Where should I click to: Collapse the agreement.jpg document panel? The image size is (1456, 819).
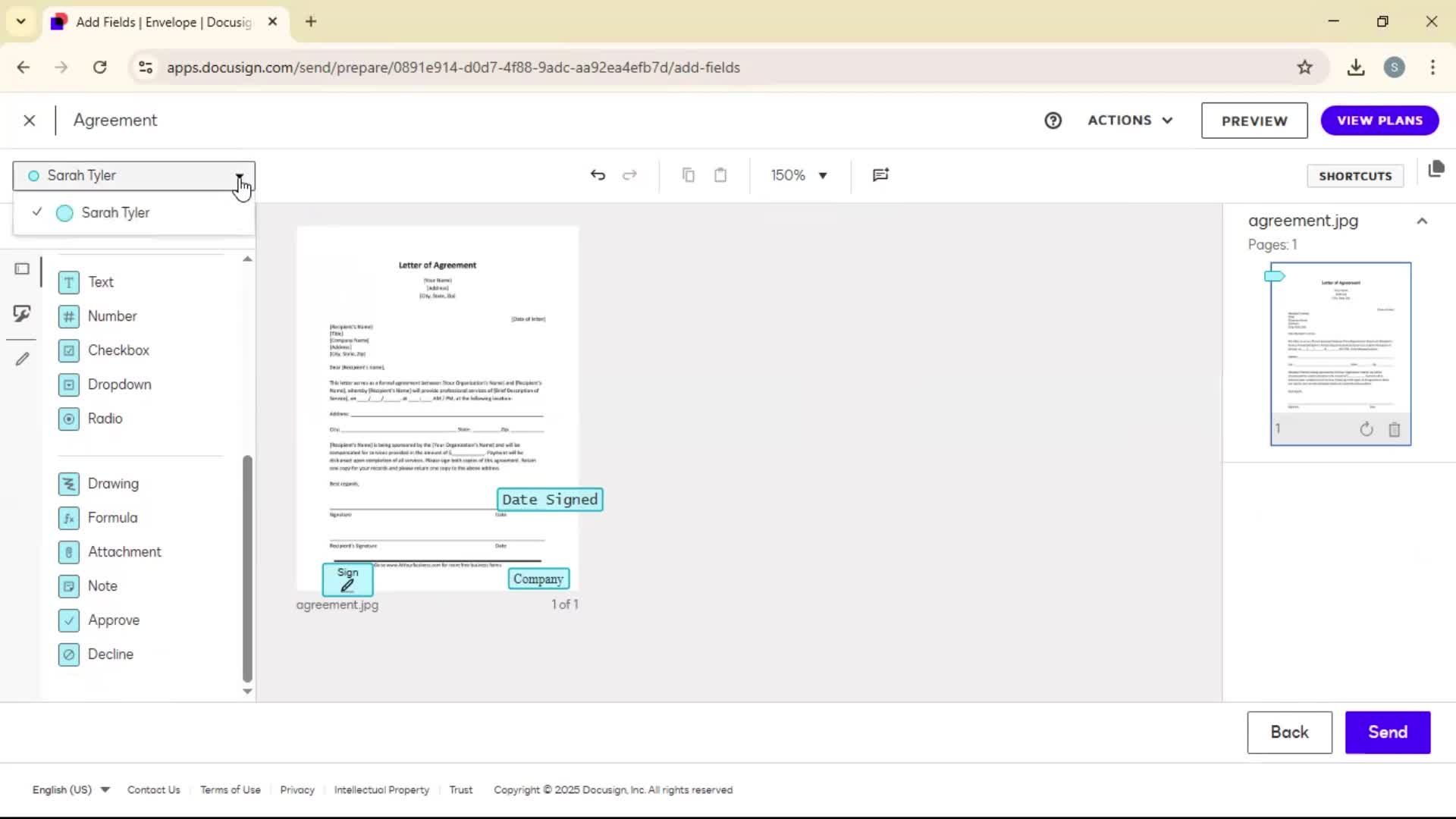[1422, 221]
